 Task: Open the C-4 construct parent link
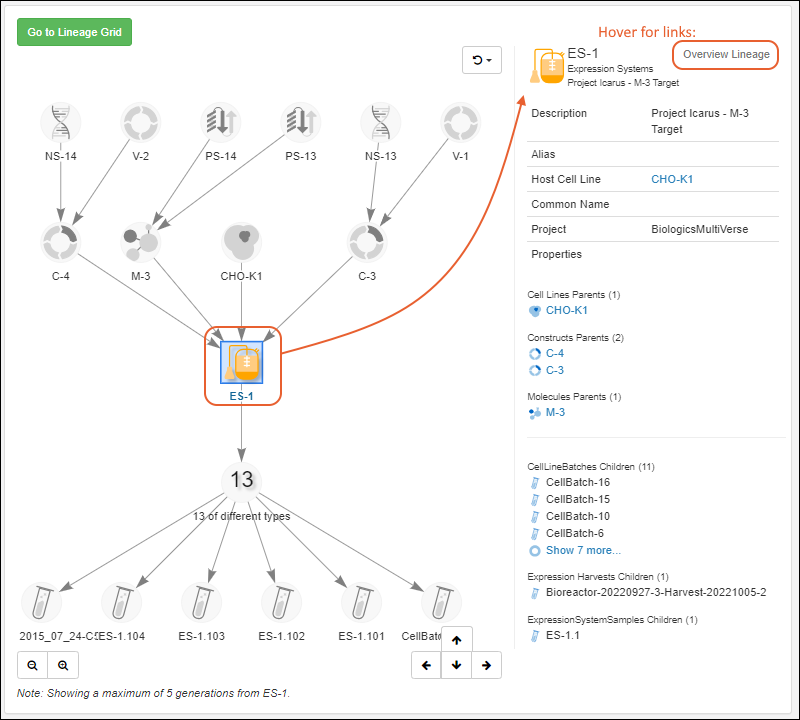[555, 353]
